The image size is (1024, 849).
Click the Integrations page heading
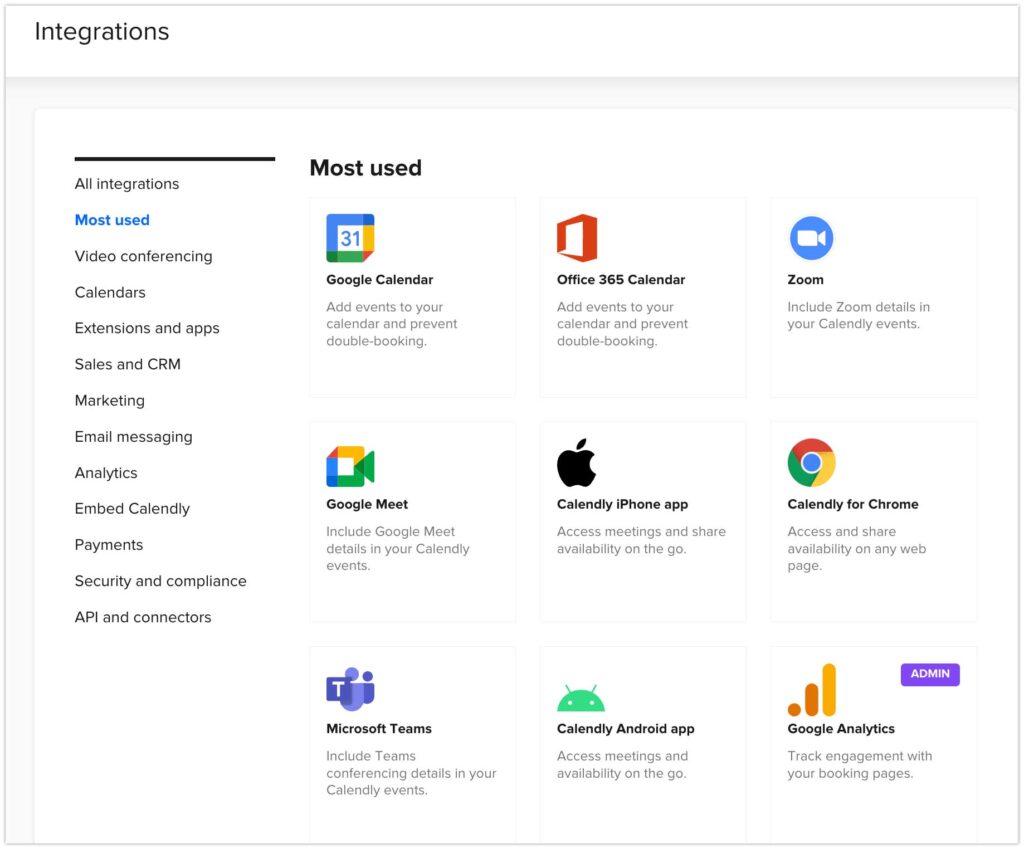point(102,31)
